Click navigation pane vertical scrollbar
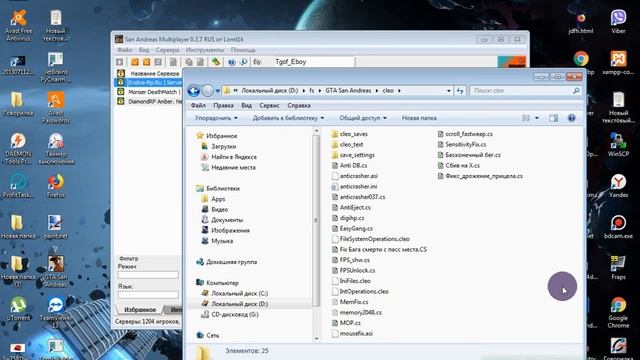Viewport: 640px width, 360px height. 316,220
